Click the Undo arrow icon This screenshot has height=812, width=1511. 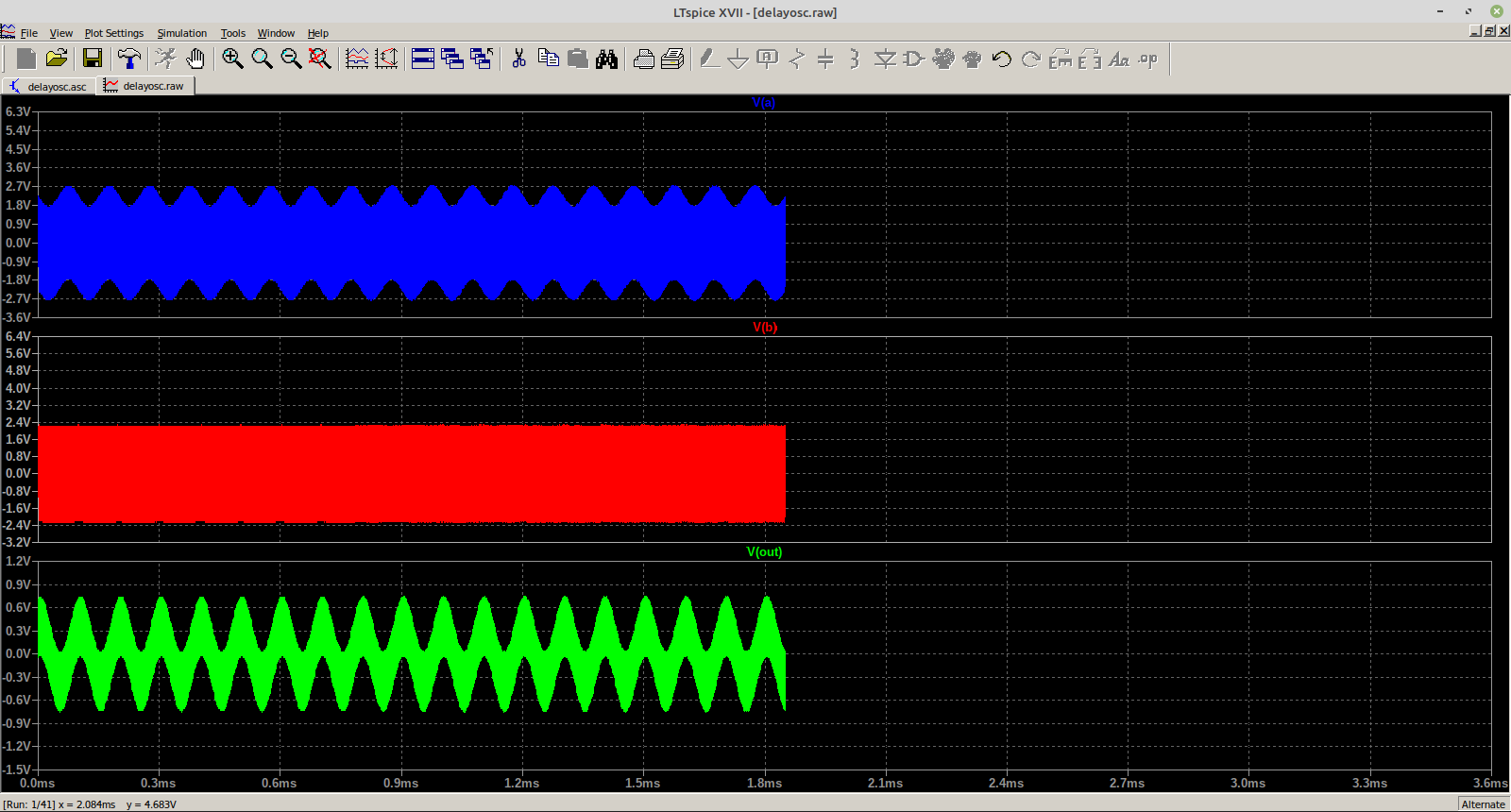point(1002,59)
